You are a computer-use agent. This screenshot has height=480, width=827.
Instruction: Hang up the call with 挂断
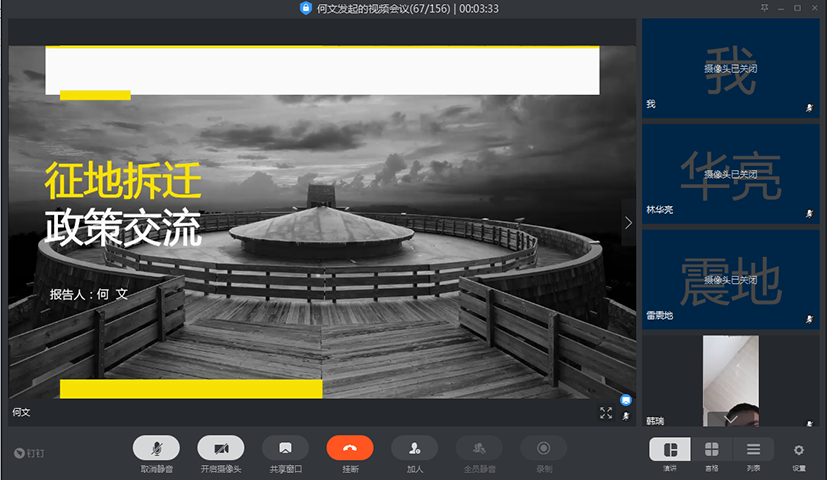pos(350,448)
